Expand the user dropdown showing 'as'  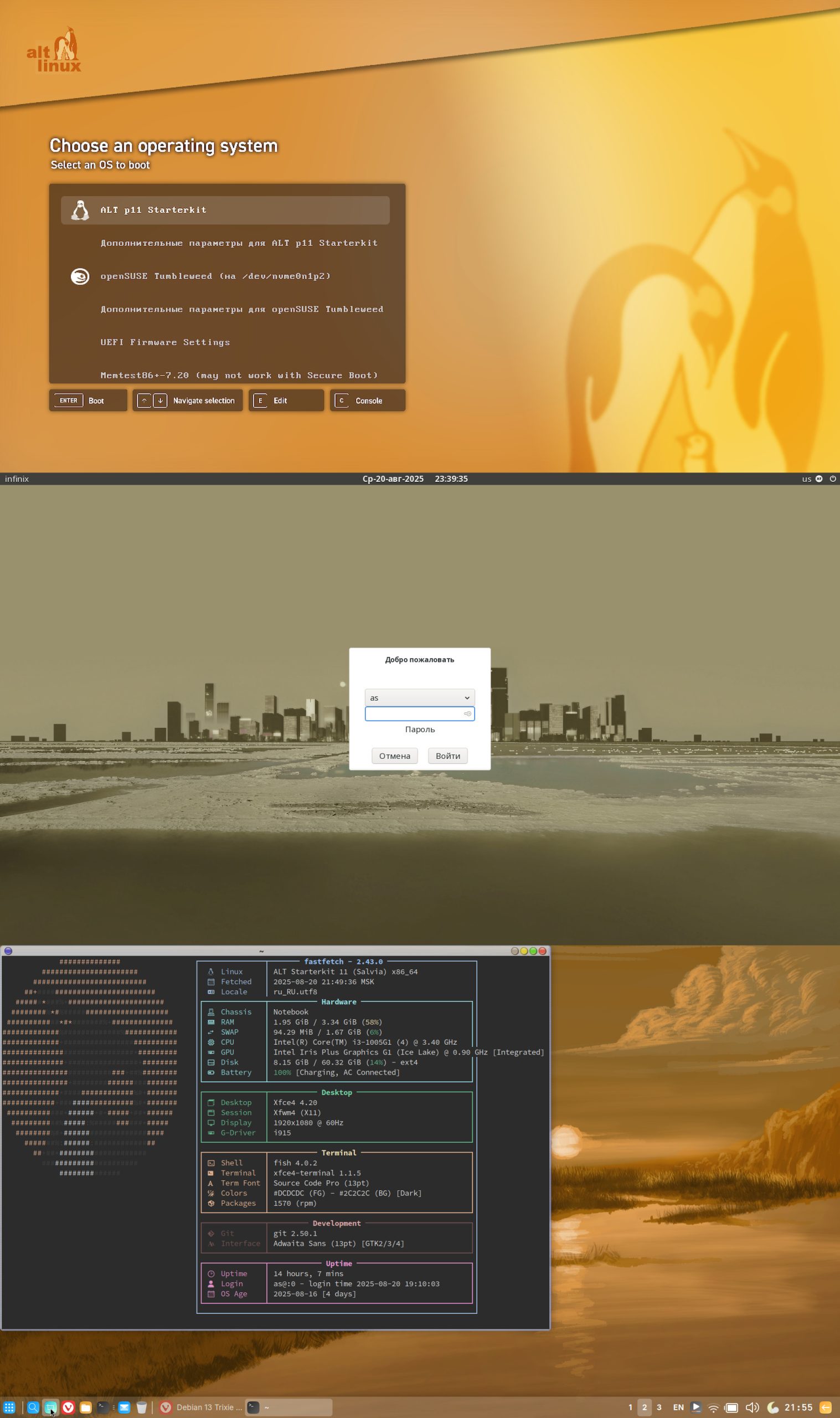(419, 697)
